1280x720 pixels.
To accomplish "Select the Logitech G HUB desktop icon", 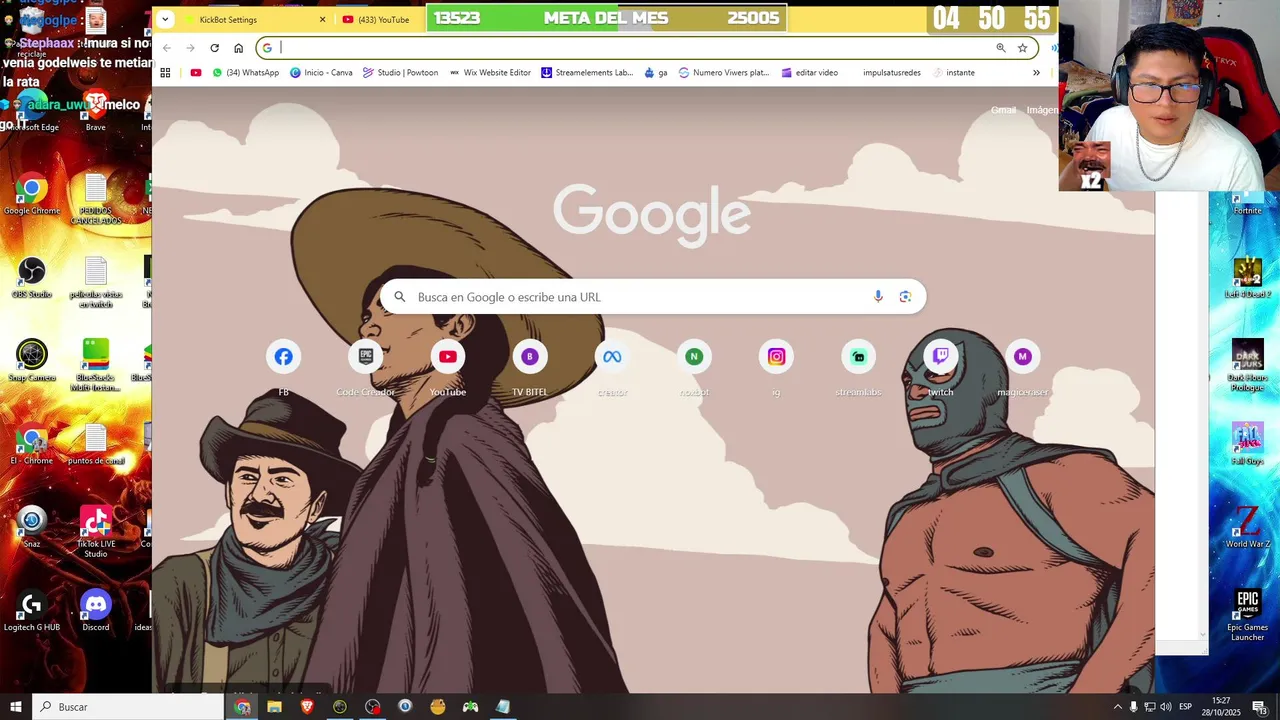I will [x=32, y=612].
